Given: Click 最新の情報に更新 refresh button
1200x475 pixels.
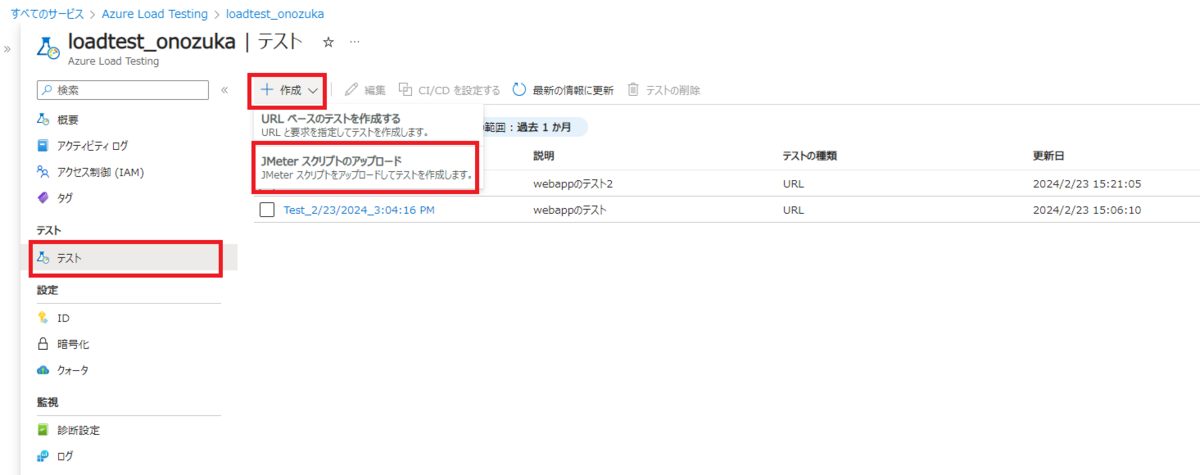Looking at the screenshot, I should point(563,90).
